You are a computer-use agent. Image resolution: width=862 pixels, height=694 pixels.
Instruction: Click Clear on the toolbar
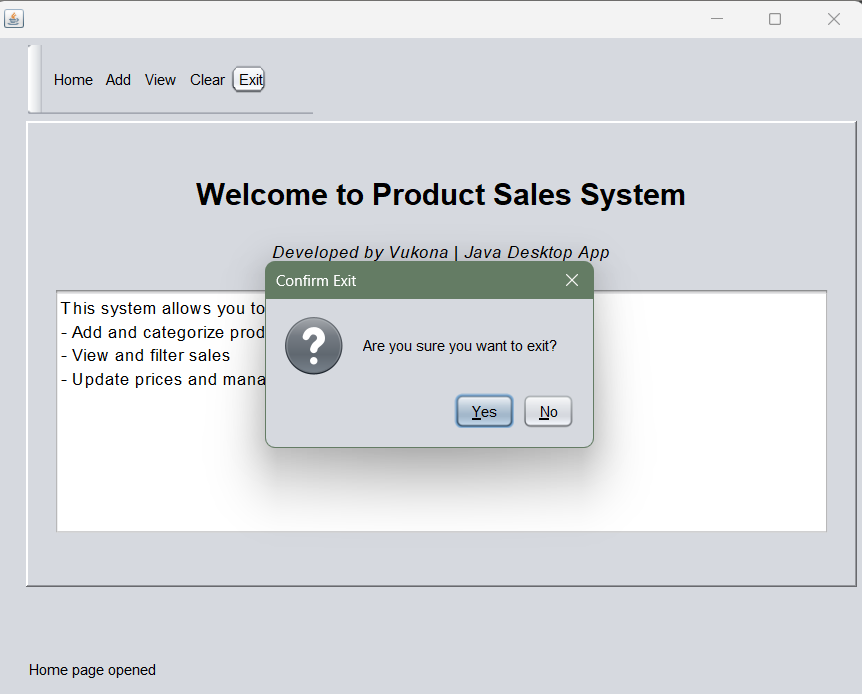tap(207, 79)
